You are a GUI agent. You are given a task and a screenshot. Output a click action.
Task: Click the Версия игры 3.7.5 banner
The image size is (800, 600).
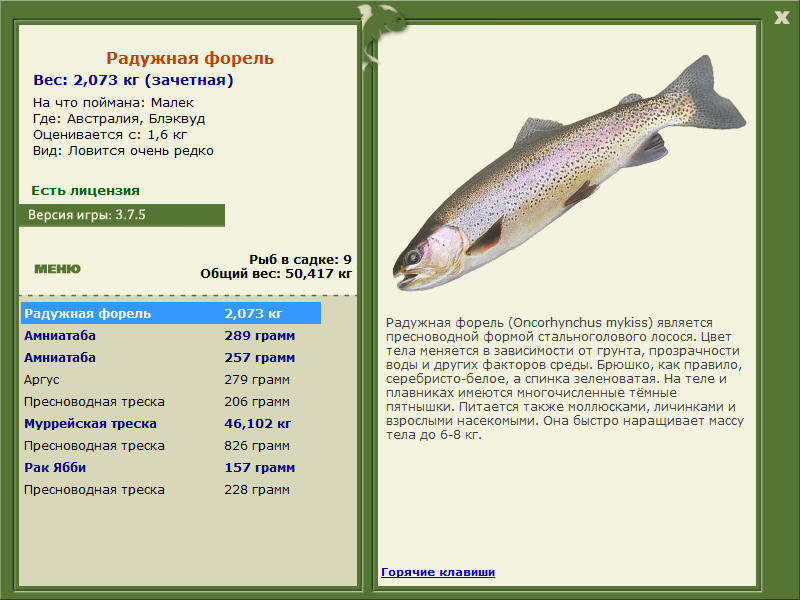[122, 215]
